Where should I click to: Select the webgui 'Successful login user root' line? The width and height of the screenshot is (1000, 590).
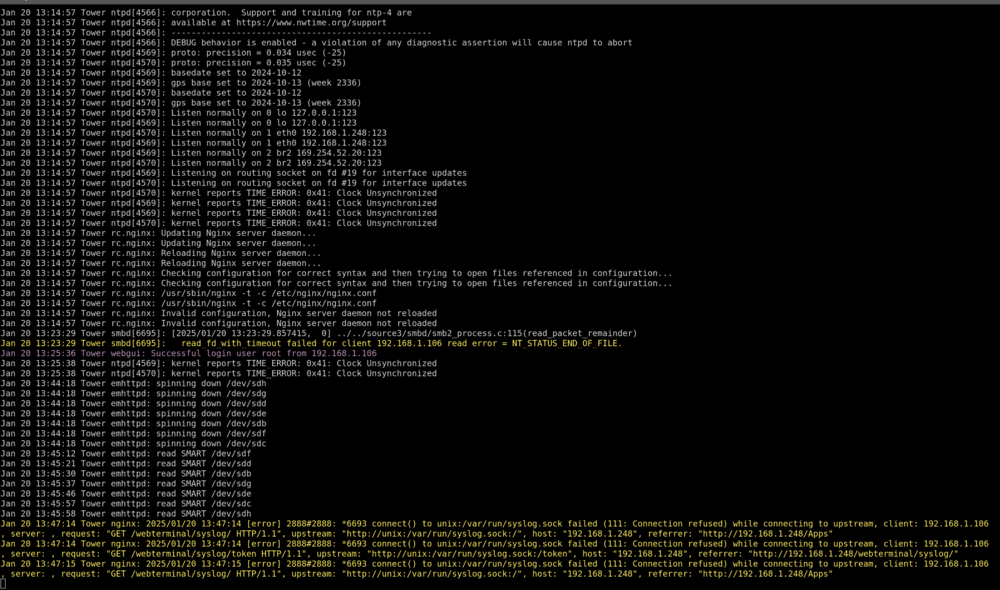click(188, 353)
